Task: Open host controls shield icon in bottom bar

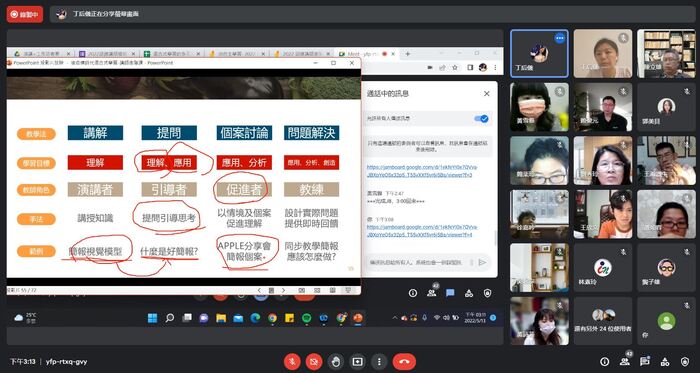Action: click(x=684, y=361)
